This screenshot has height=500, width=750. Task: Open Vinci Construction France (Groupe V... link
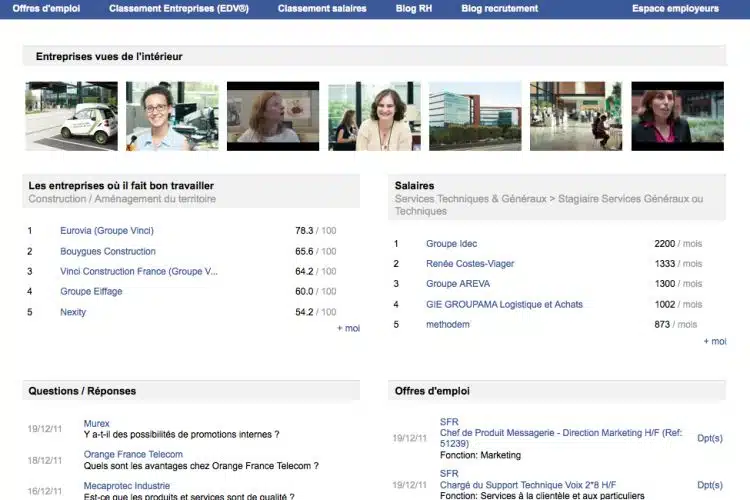(139, 271)
